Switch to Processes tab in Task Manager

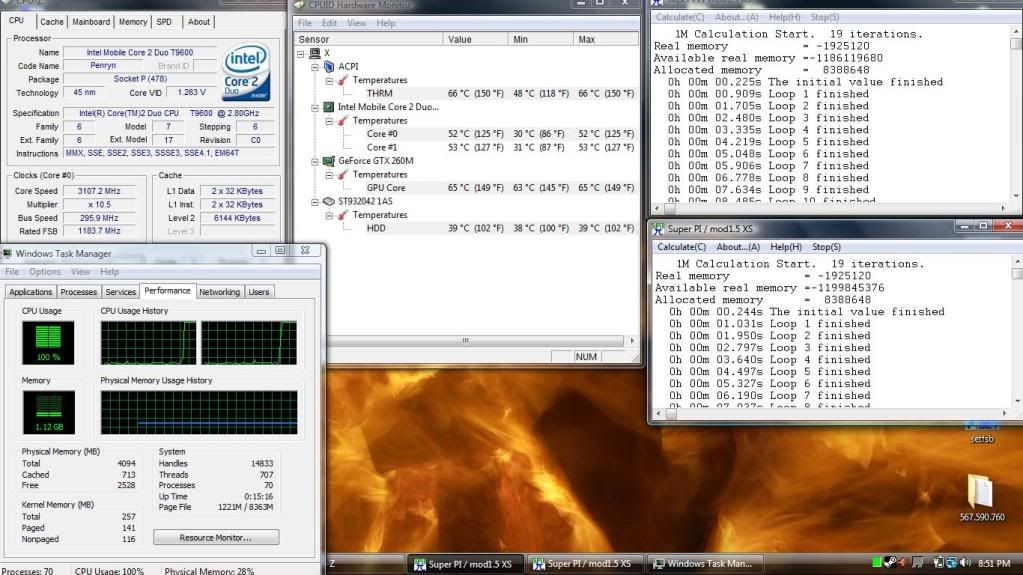pyautogui.click(x=79, y=292)
